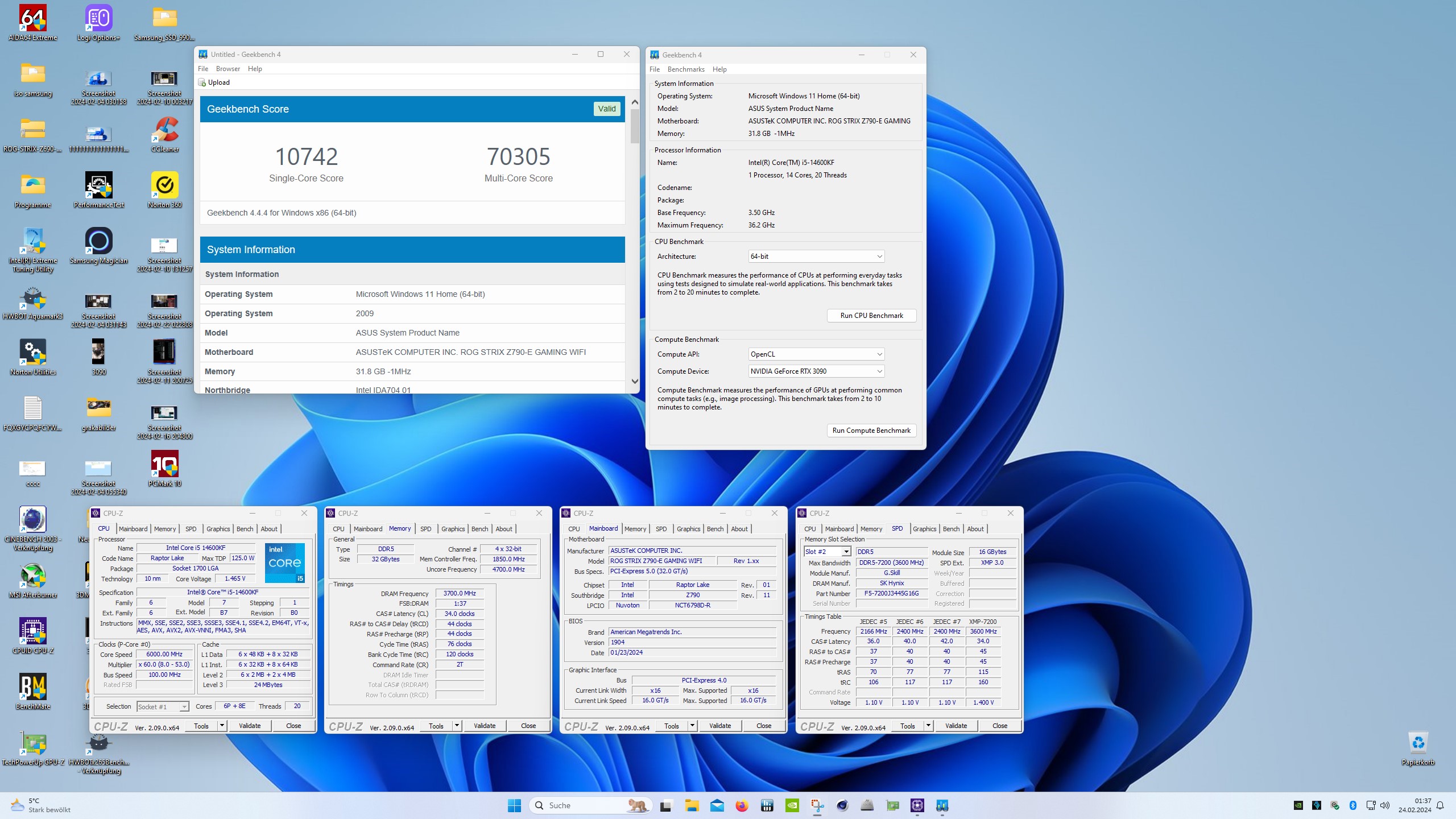Open Cinema 4D icon in taskbar
Image resolution: width=1456 pixels, height=819 pixels.
pyautogui.click(x=842, y=805)
